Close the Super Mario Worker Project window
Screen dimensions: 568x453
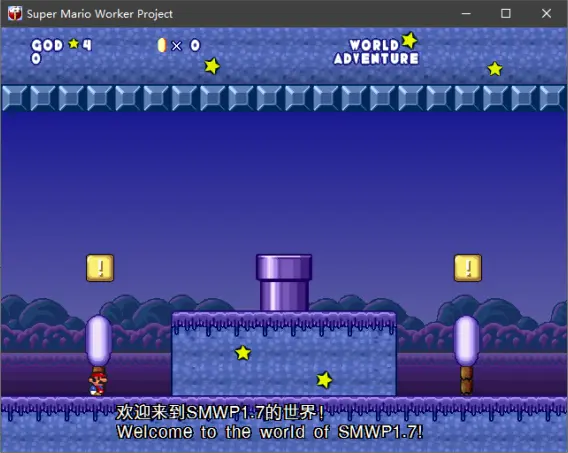(x=546, y=14)
